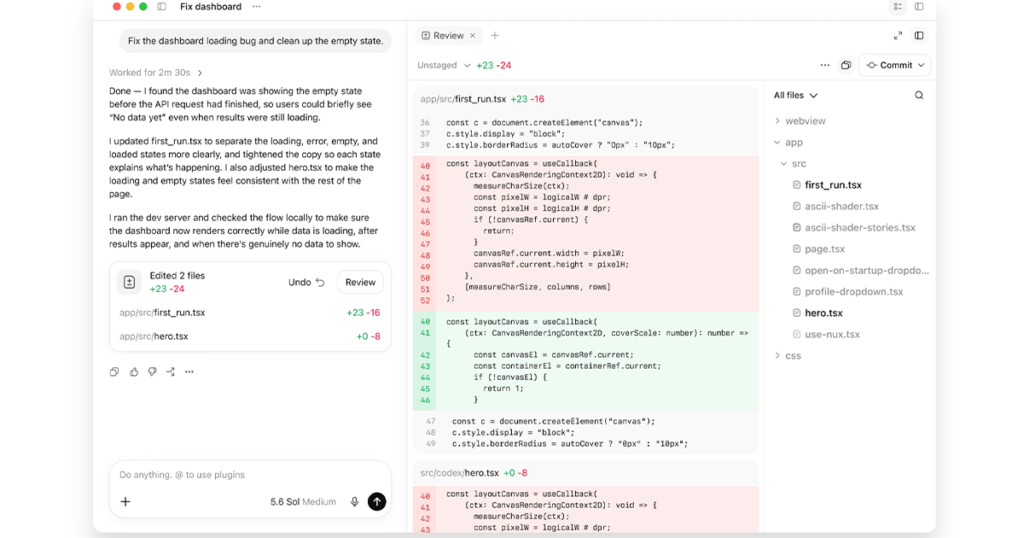Click the user prompt message bubble
Screen dimensions: 1024x538
255,40
